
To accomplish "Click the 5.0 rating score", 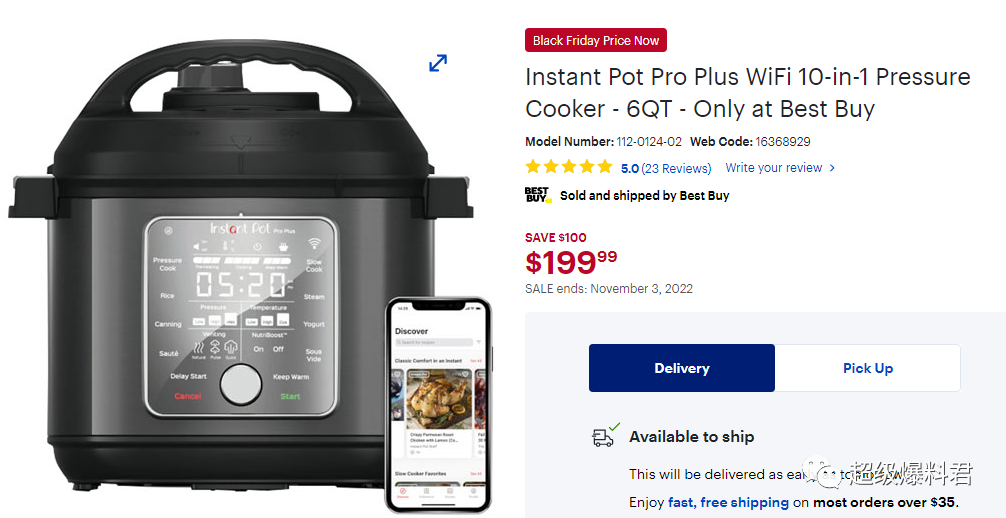I will 629,168.
